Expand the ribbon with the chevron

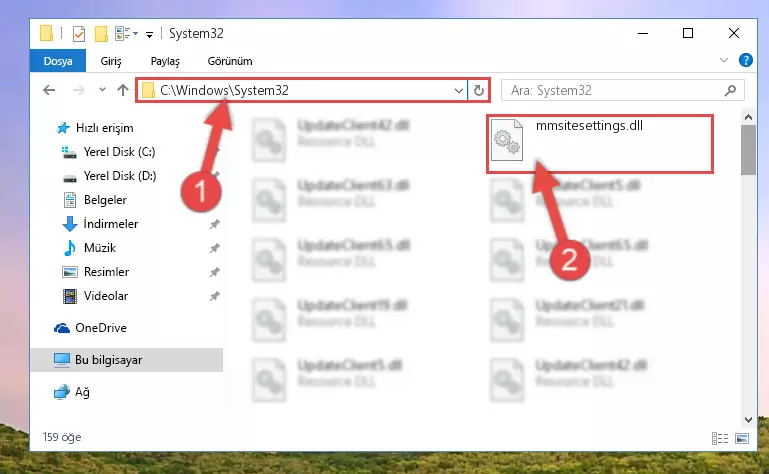[723, 60]
